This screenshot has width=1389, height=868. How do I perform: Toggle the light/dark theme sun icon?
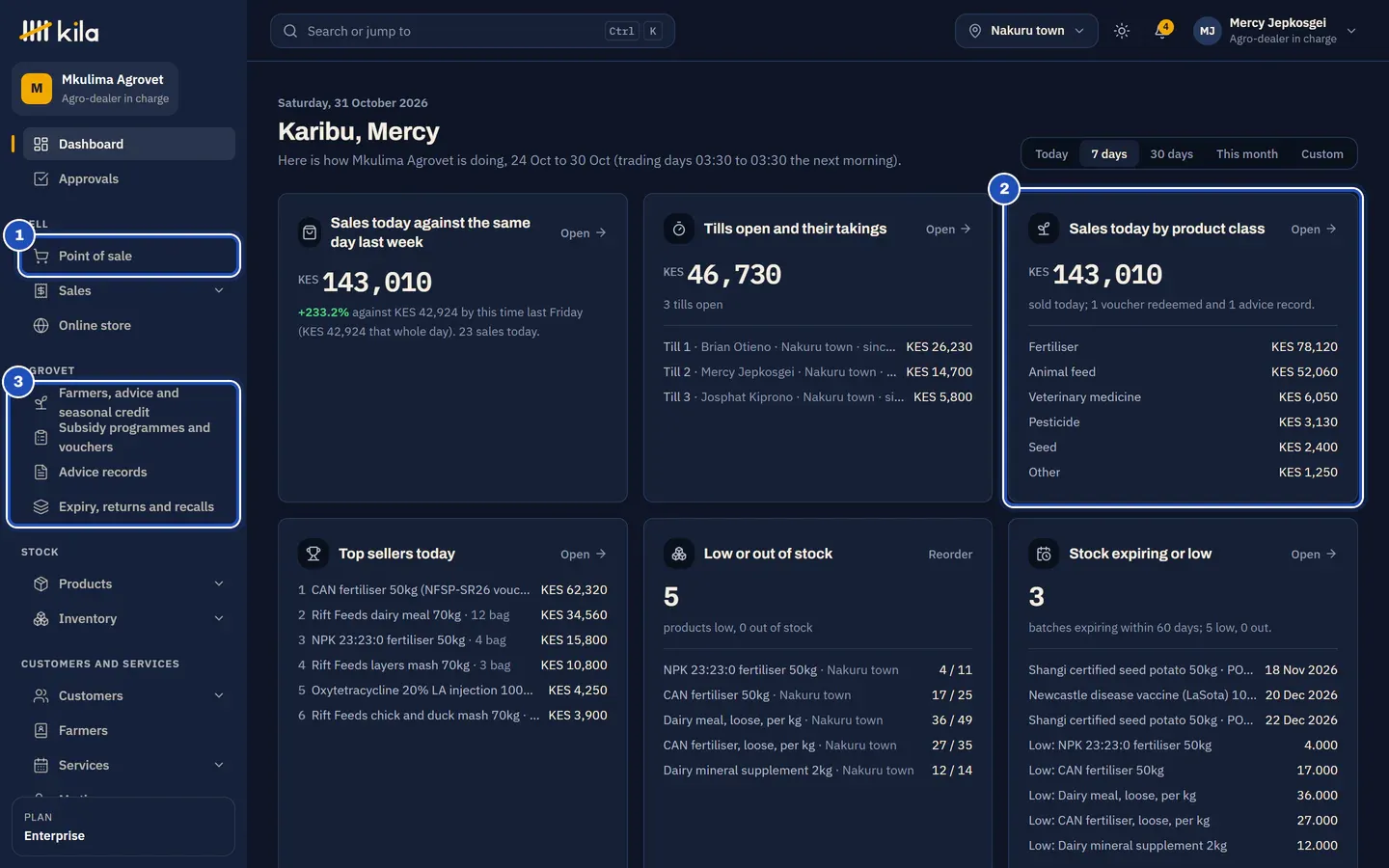(x=1122, y=31)
